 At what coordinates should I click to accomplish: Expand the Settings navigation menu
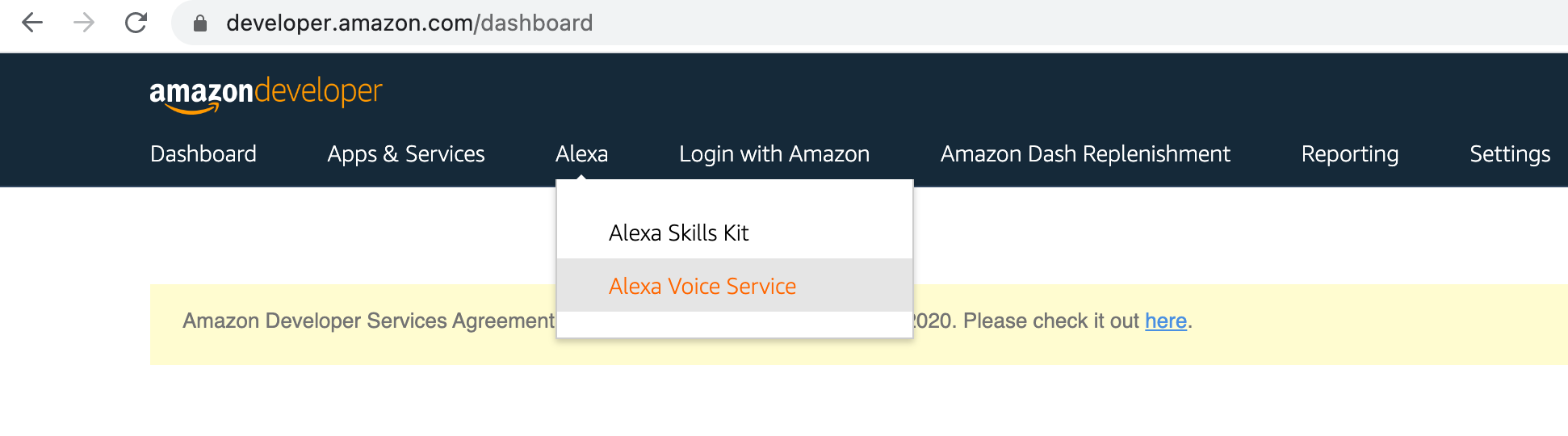click(x=1509, y=154)
